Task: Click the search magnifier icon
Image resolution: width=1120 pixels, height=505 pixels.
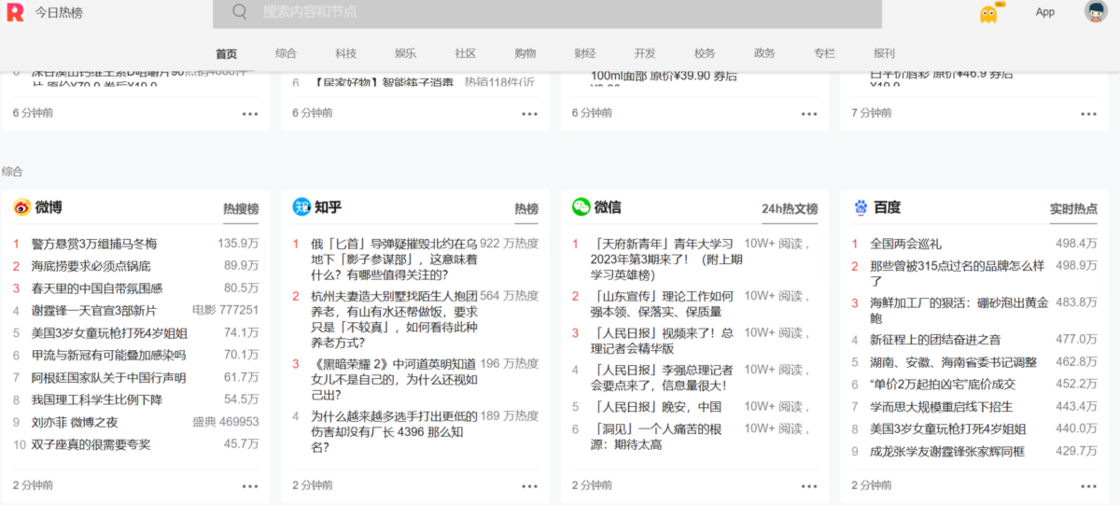Action: tap(240, 11)
